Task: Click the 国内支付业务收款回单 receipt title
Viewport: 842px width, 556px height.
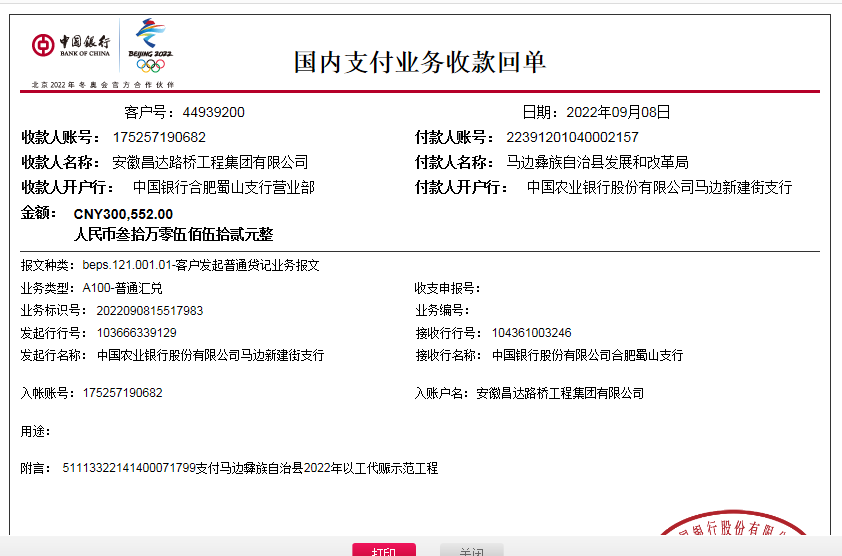Action: 420,61
